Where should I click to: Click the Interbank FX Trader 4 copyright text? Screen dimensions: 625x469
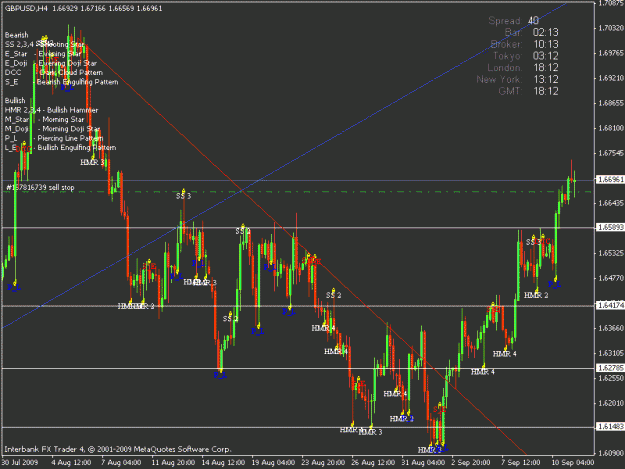point(118,449)
